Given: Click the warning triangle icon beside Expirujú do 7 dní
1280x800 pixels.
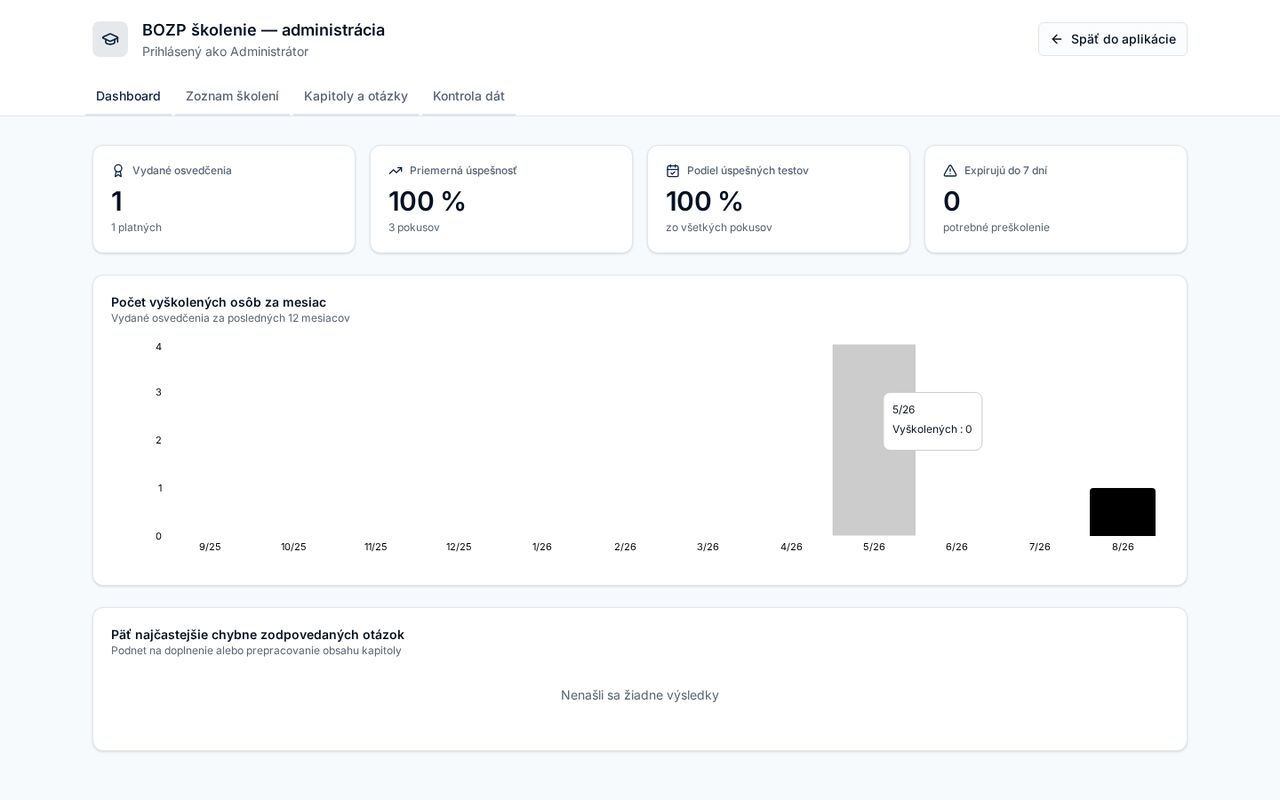Looking at the screenshot, I should (950, 171).
